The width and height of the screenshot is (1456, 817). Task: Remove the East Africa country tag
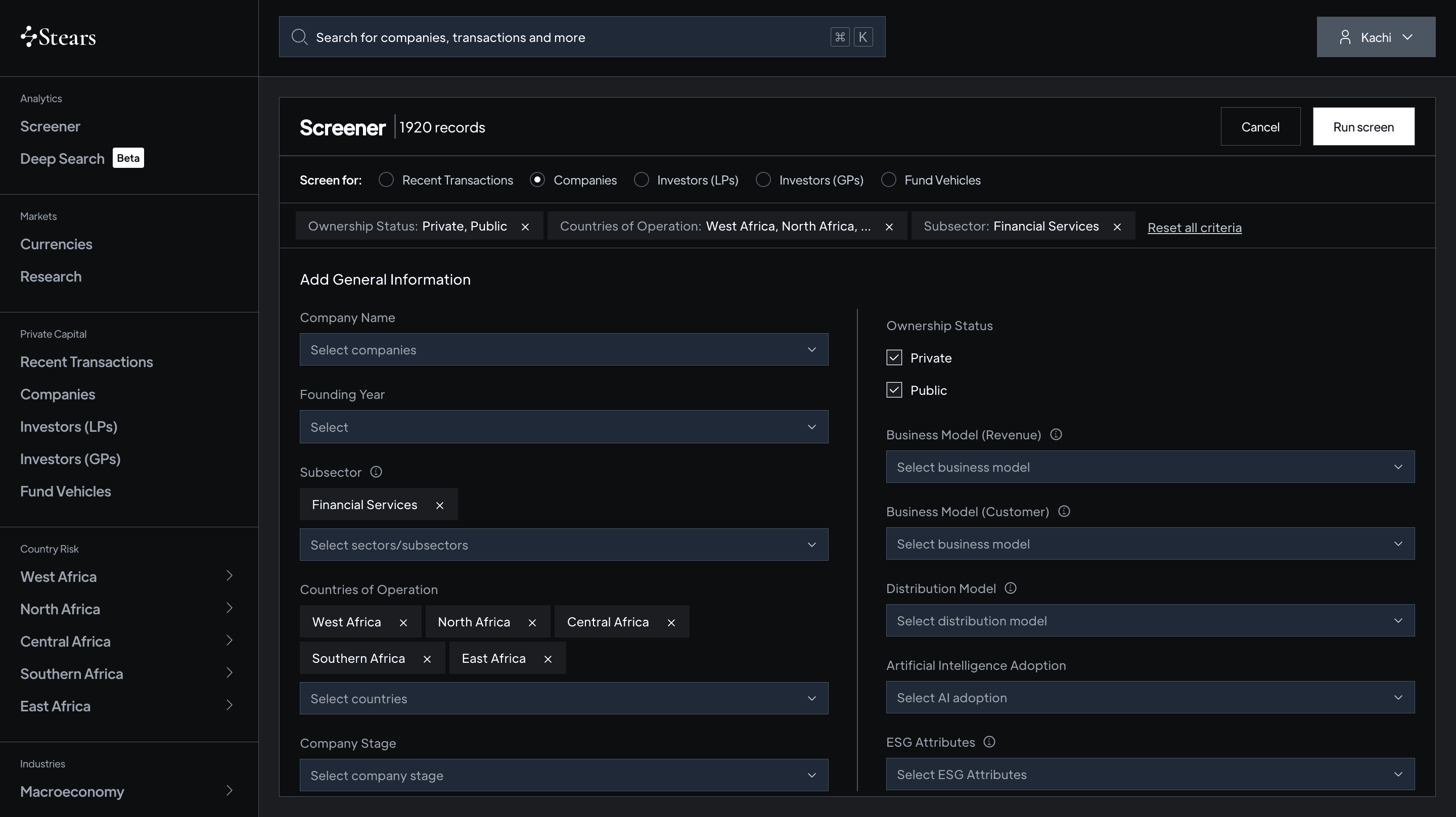click(x=548, y=659)
